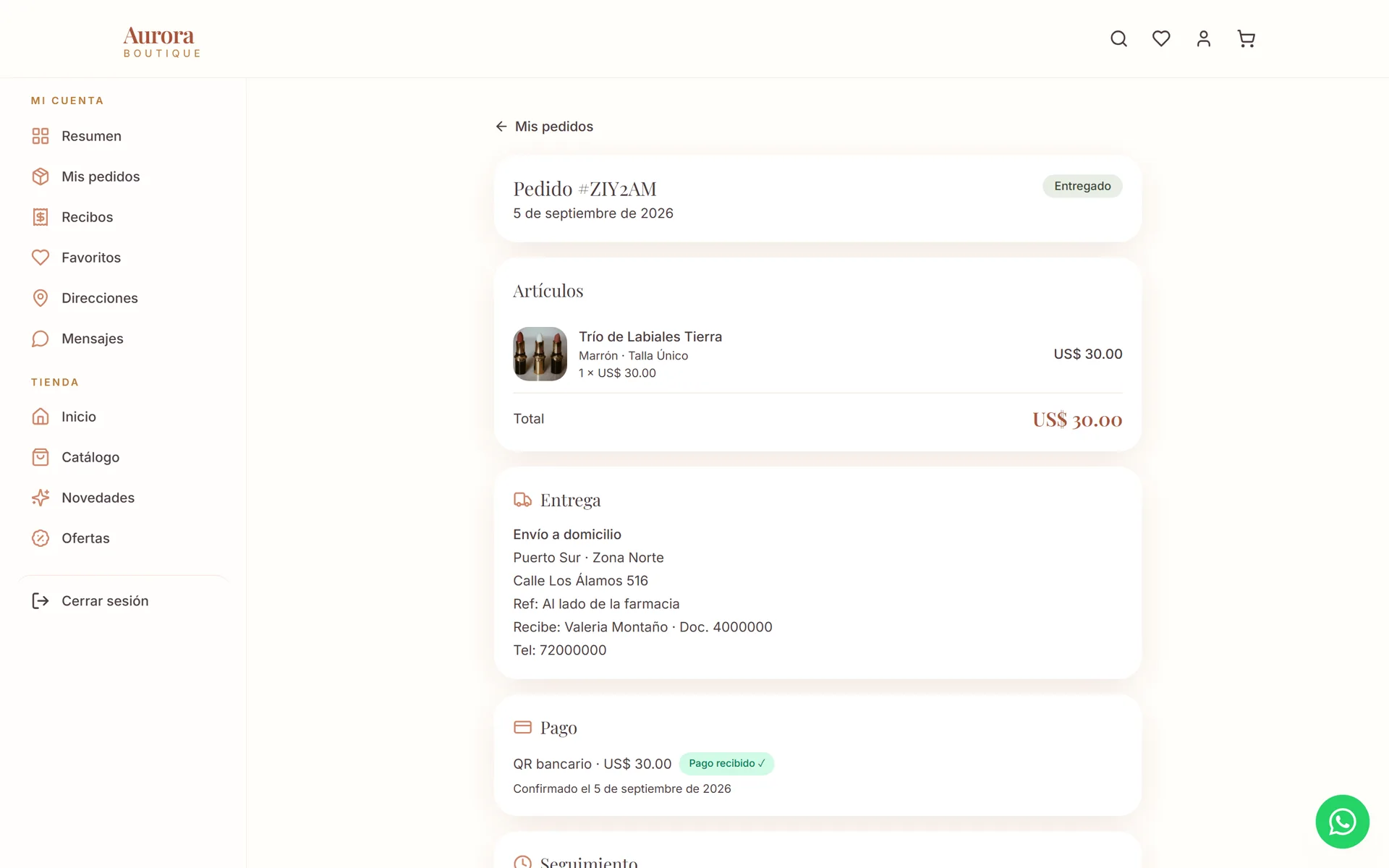Screen dimensions: 1389x868
Task: Click the phone number Tel: 72000000
Action: 560,650
